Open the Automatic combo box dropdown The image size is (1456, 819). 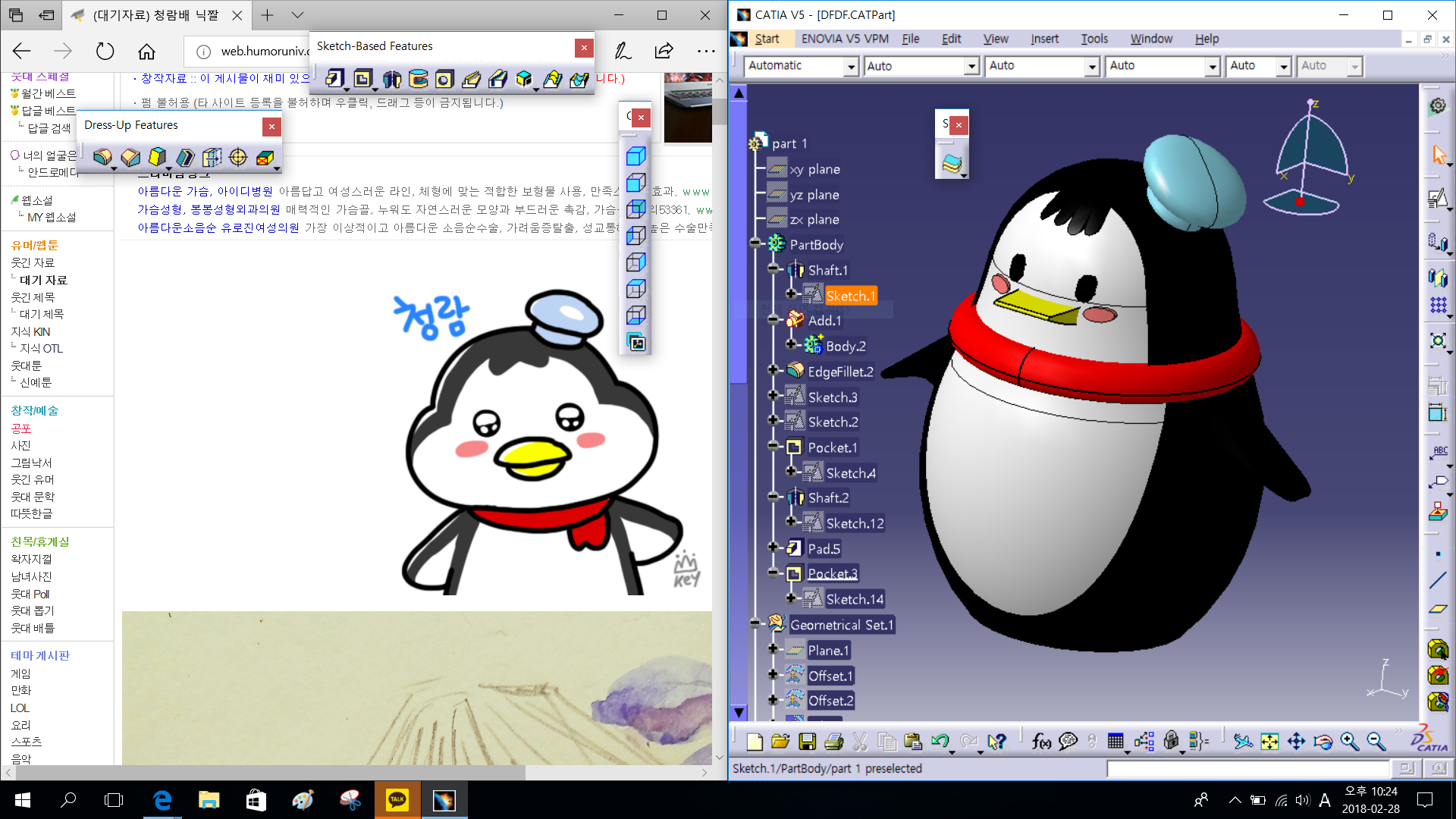click(851, 67)
